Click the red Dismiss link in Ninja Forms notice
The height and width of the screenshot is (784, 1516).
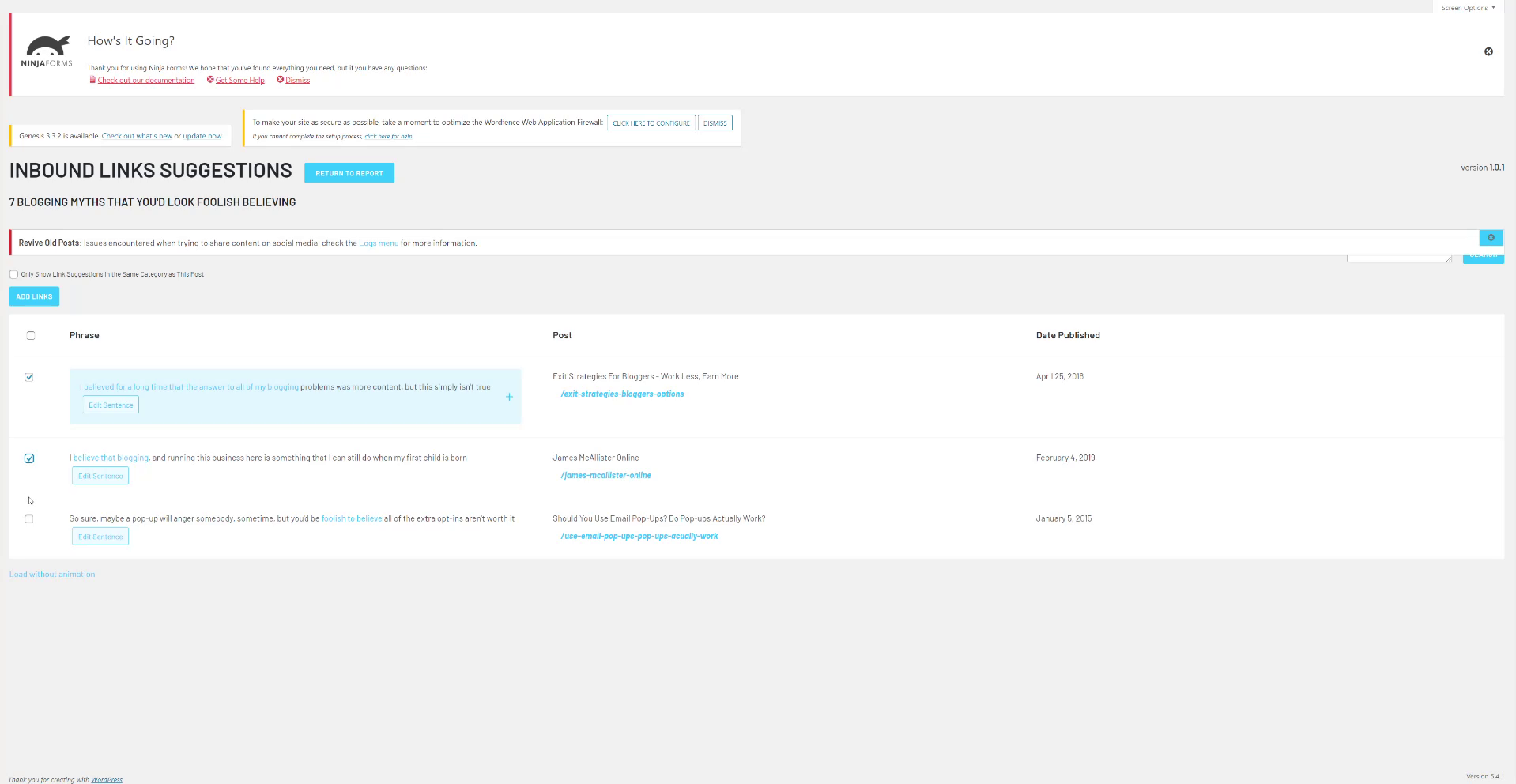(x=297, y=80)
